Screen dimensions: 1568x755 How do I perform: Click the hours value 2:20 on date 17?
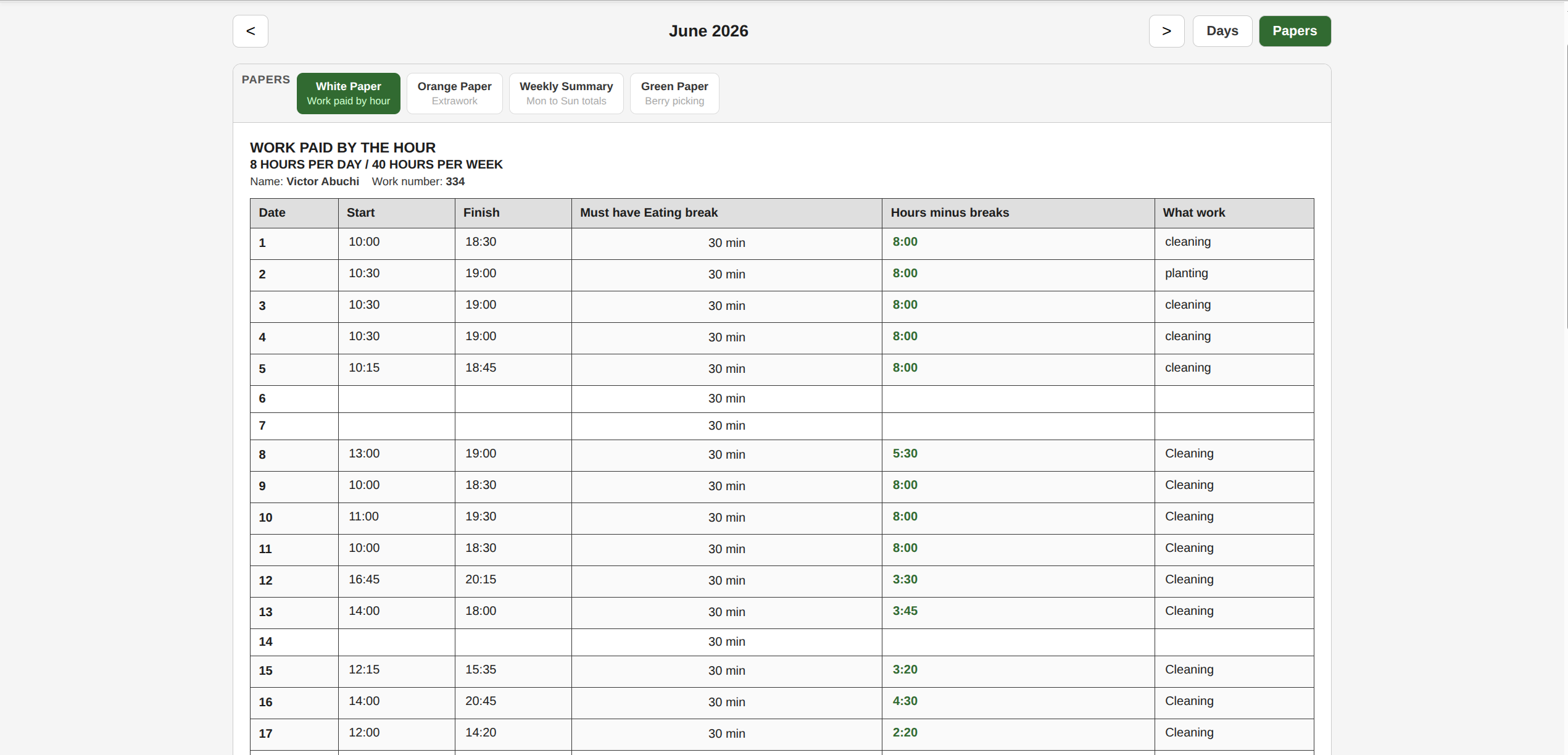point(905,733)
